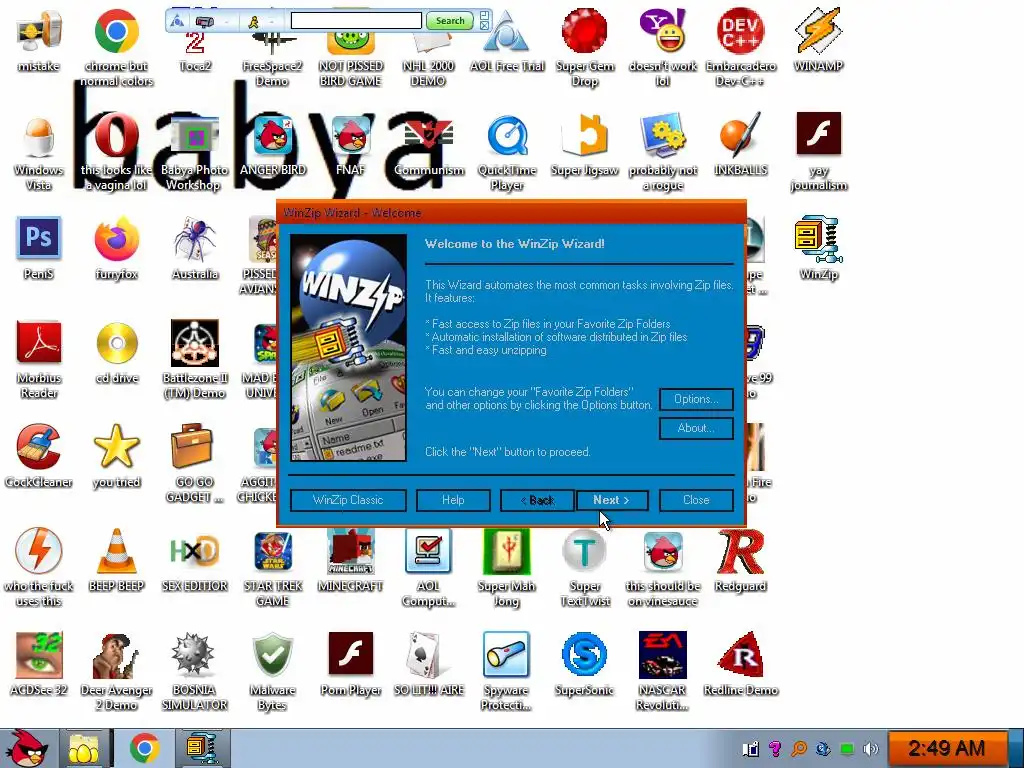
Task: Select the Embarcadero Dev-C++ icon
Action: point(741,47)
